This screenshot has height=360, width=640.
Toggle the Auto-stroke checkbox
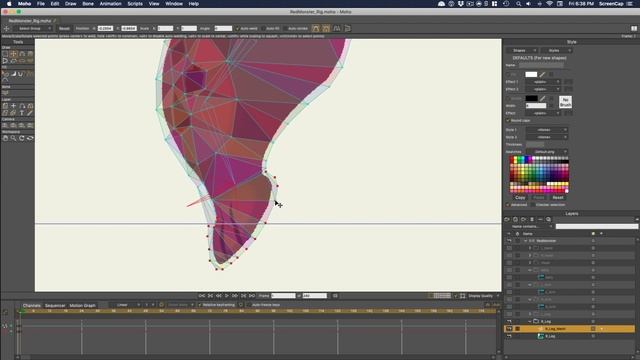pos(285,29)
